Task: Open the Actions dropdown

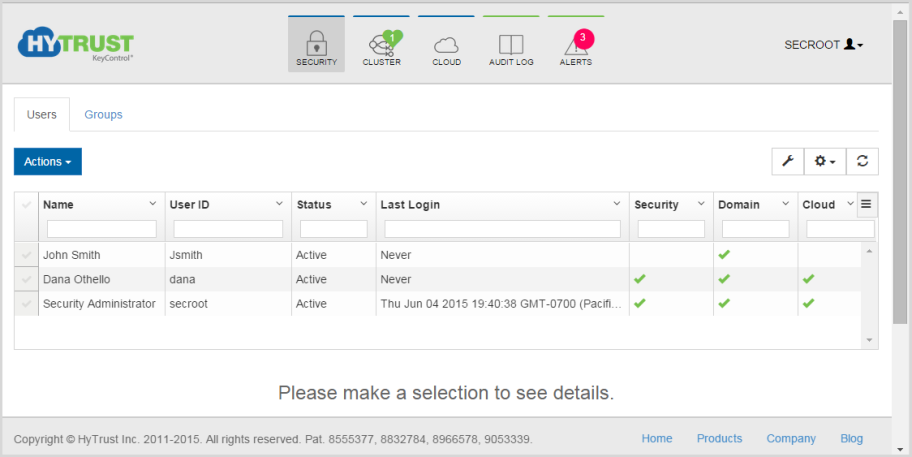Action: (x=48, y=162)
